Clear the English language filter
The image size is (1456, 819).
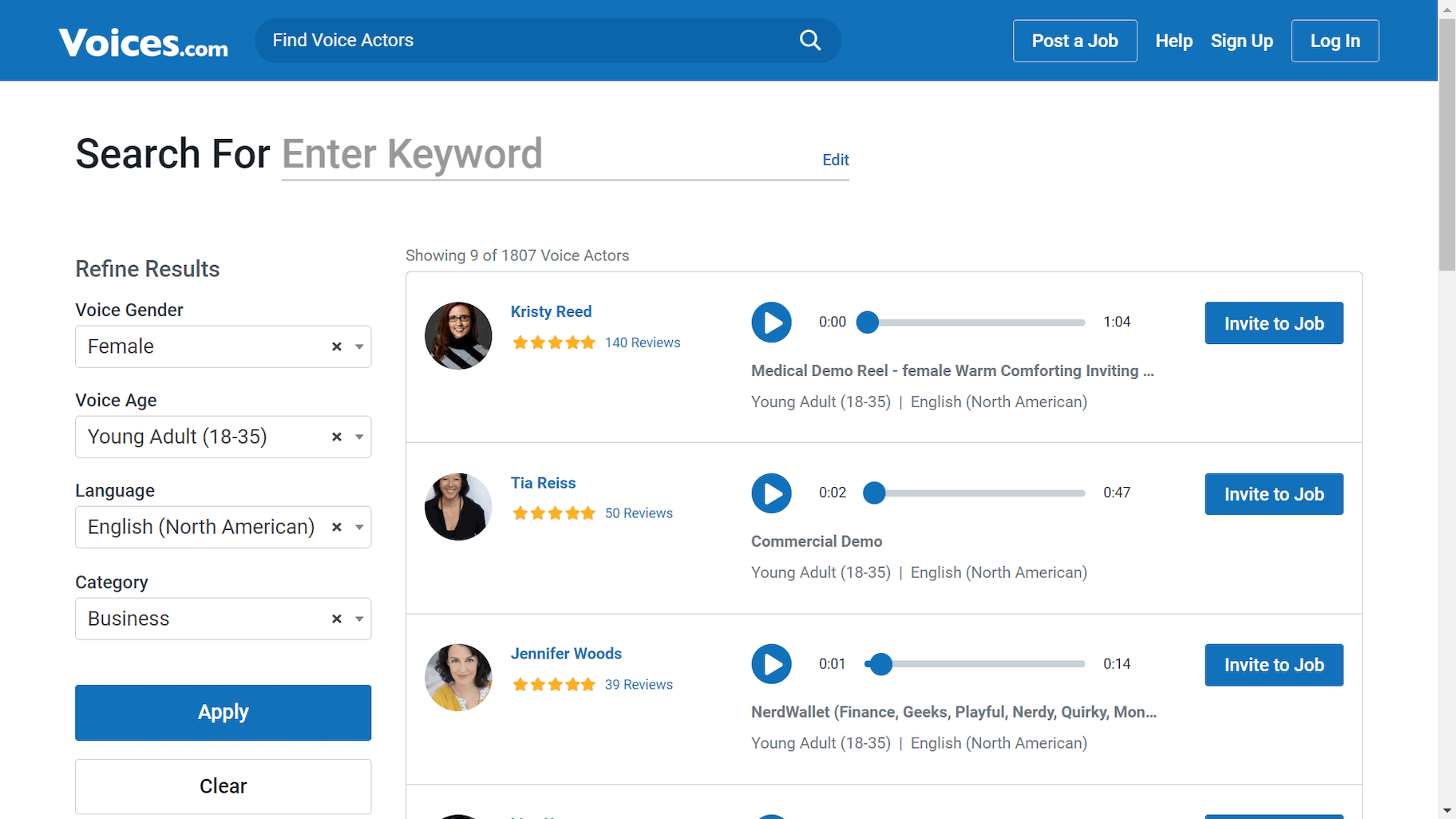click(x=337, y=527)
